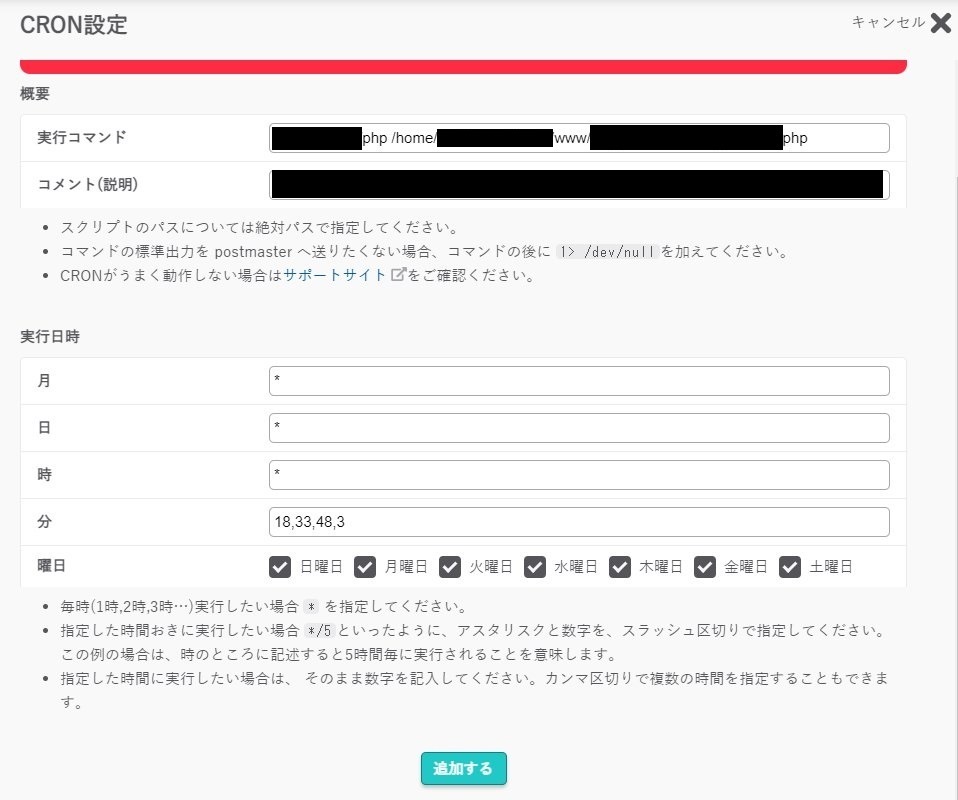Image resolution: width=958 pixels, height=800 pixels.
Task: Click the キャンセル text link
Action: coord(888,23)
